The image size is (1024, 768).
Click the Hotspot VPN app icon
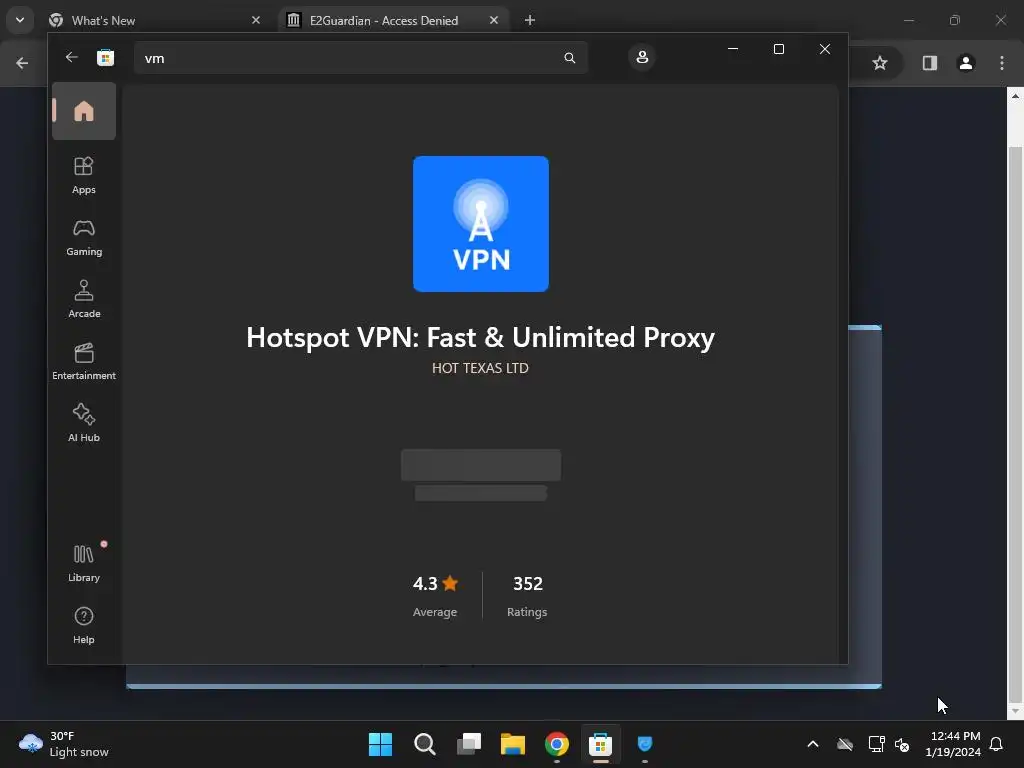click(481, 223)
